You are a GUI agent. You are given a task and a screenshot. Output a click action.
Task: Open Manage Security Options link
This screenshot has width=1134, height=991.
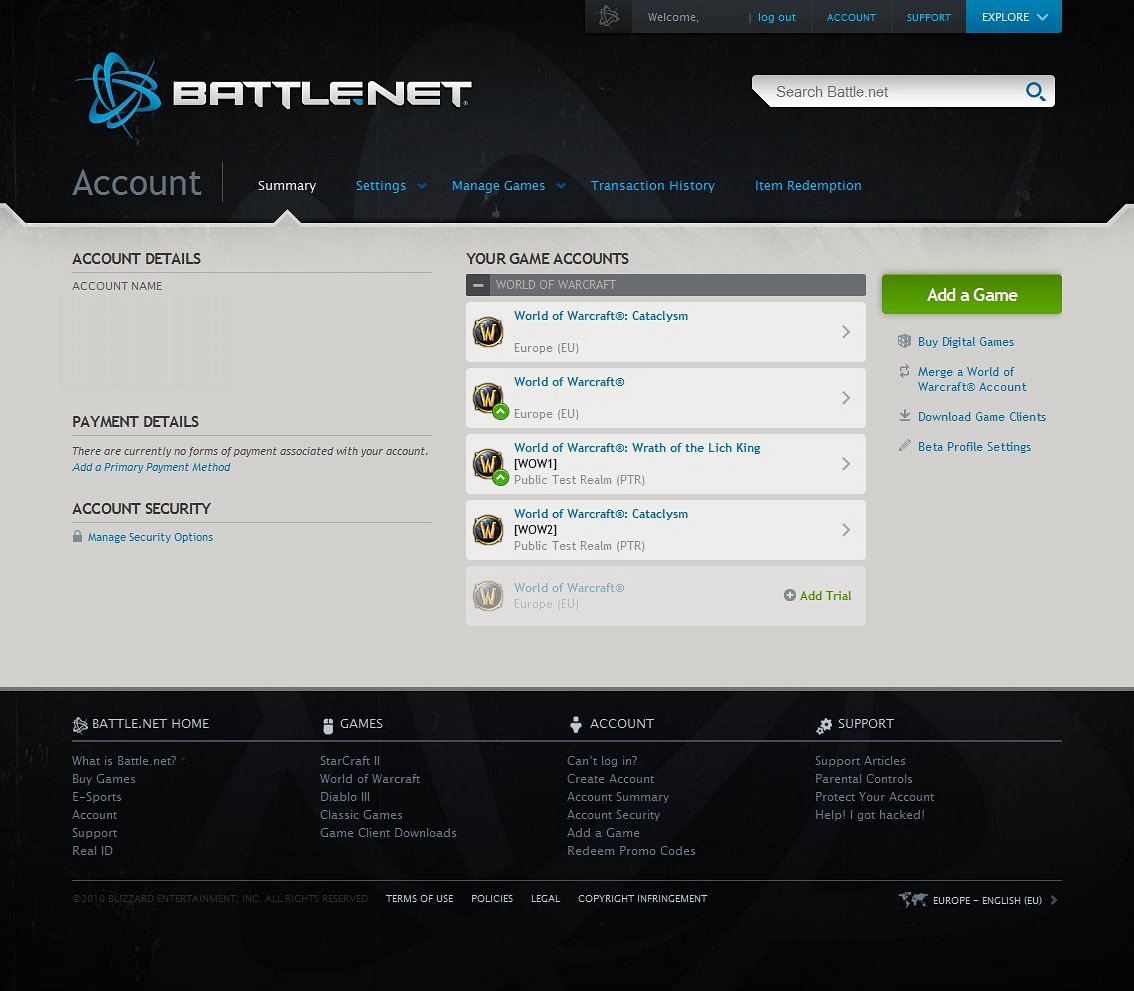tap(150, 537)
